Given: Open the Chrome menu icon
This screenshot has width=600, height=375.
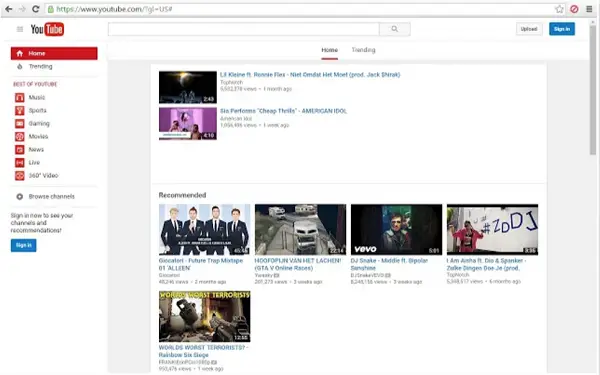Looking at the screenshot, I should pos(589,9).
